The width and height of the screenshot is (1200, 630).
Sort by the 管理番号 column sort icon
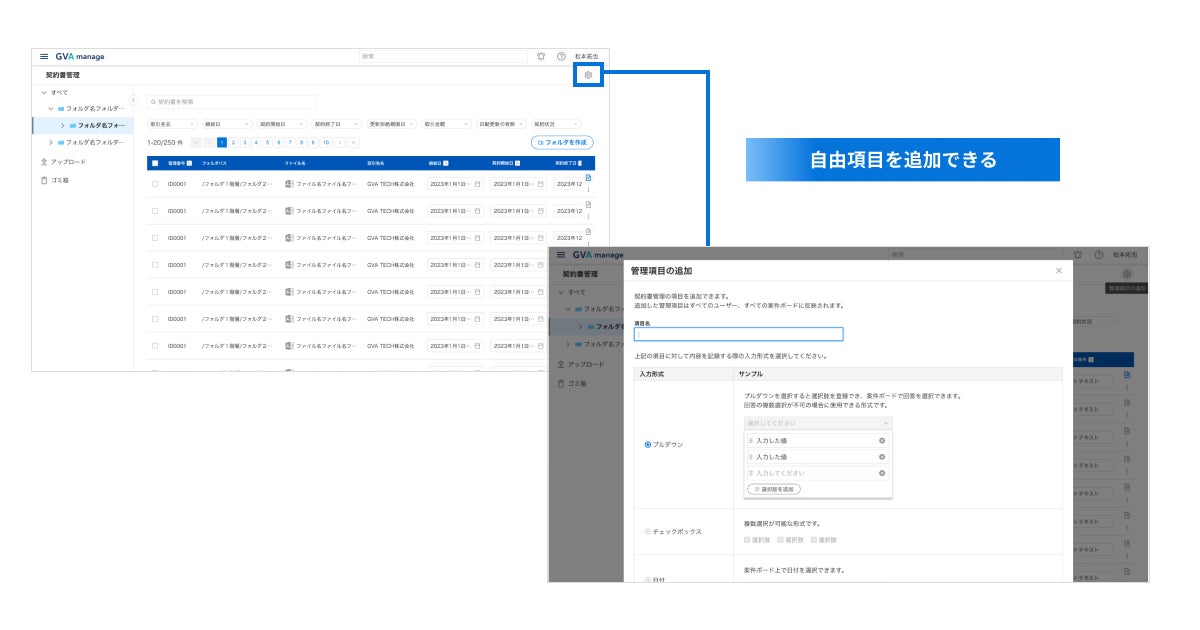tap(189, 162)
